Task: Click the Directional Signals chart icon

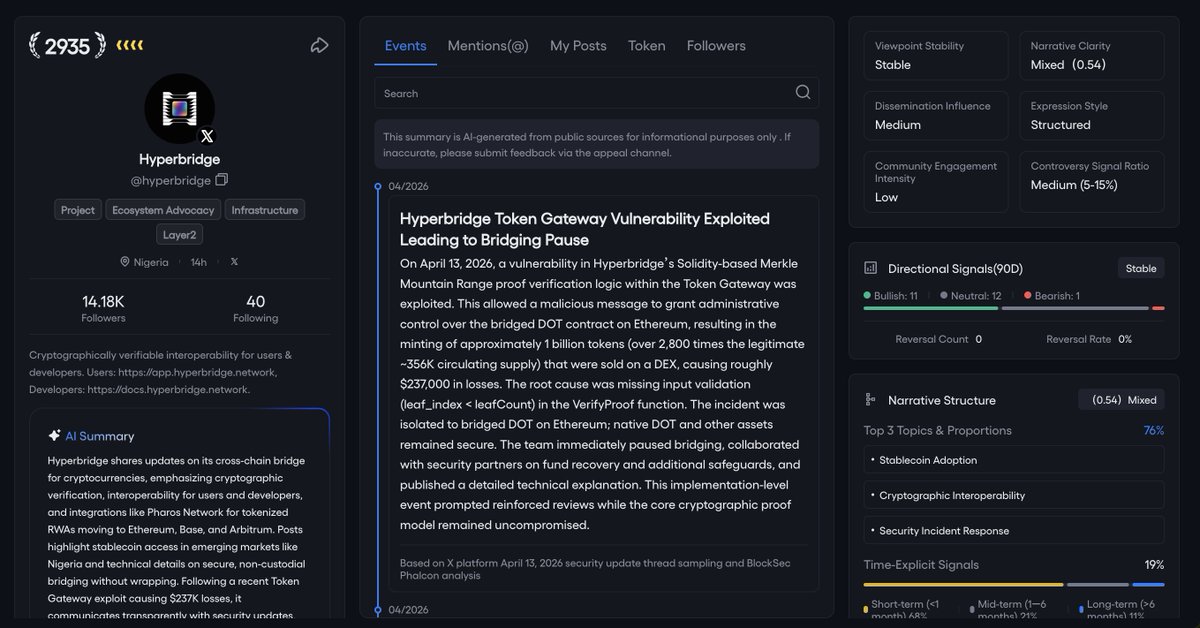Action: click(x=870, y=268)
